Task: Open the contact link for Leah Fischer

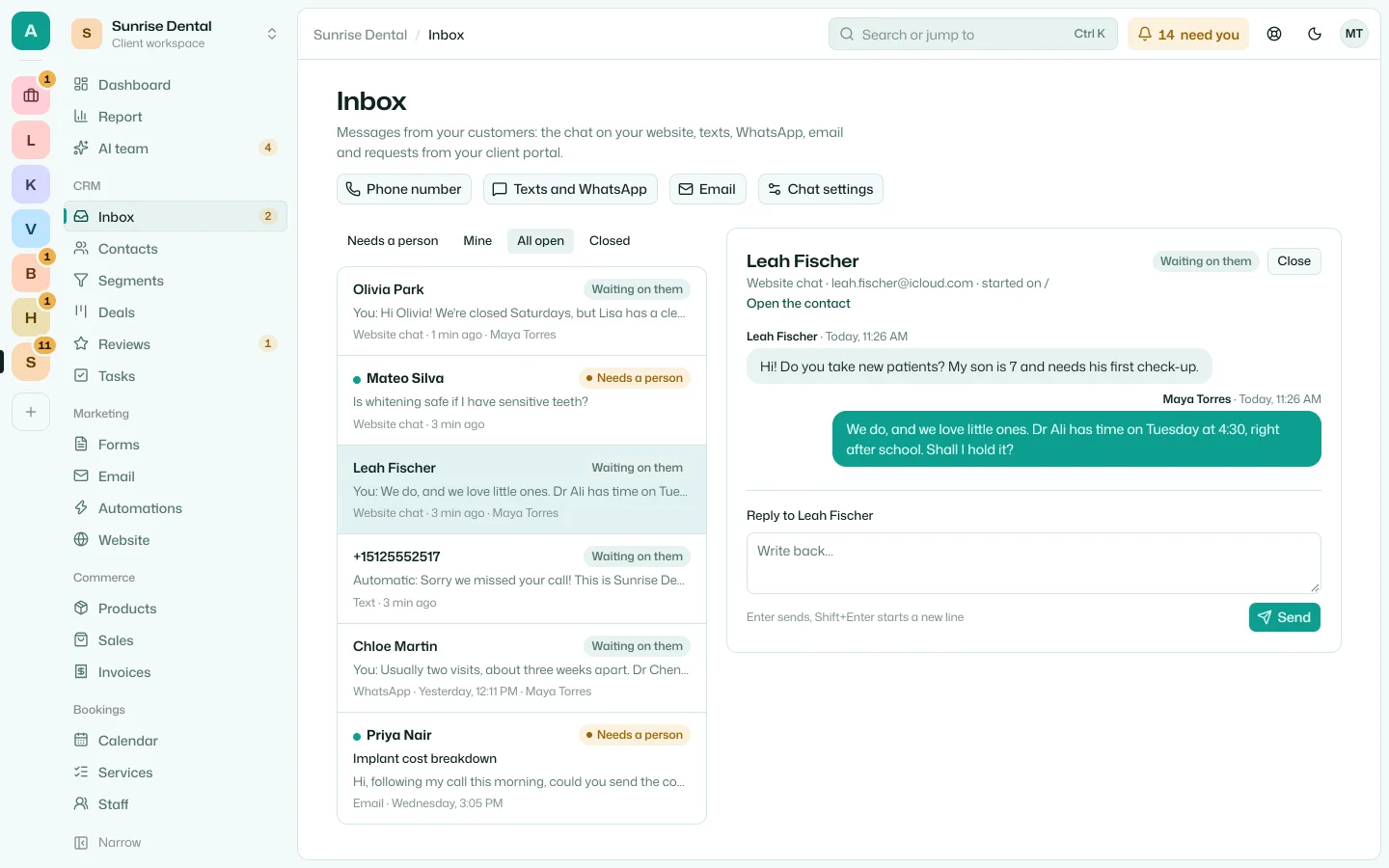Action: 798,304
